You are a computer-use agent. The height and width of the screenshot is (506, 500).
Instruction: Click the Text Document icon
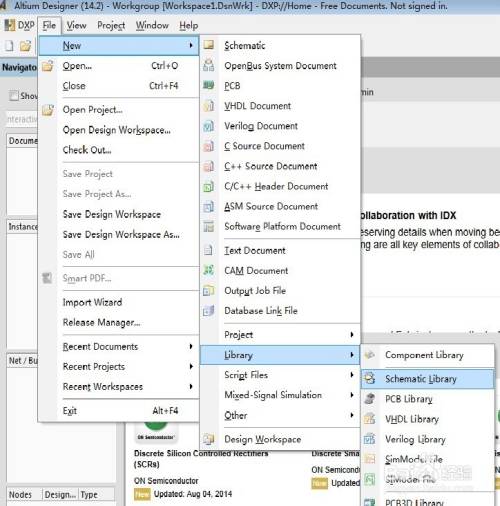209,250
